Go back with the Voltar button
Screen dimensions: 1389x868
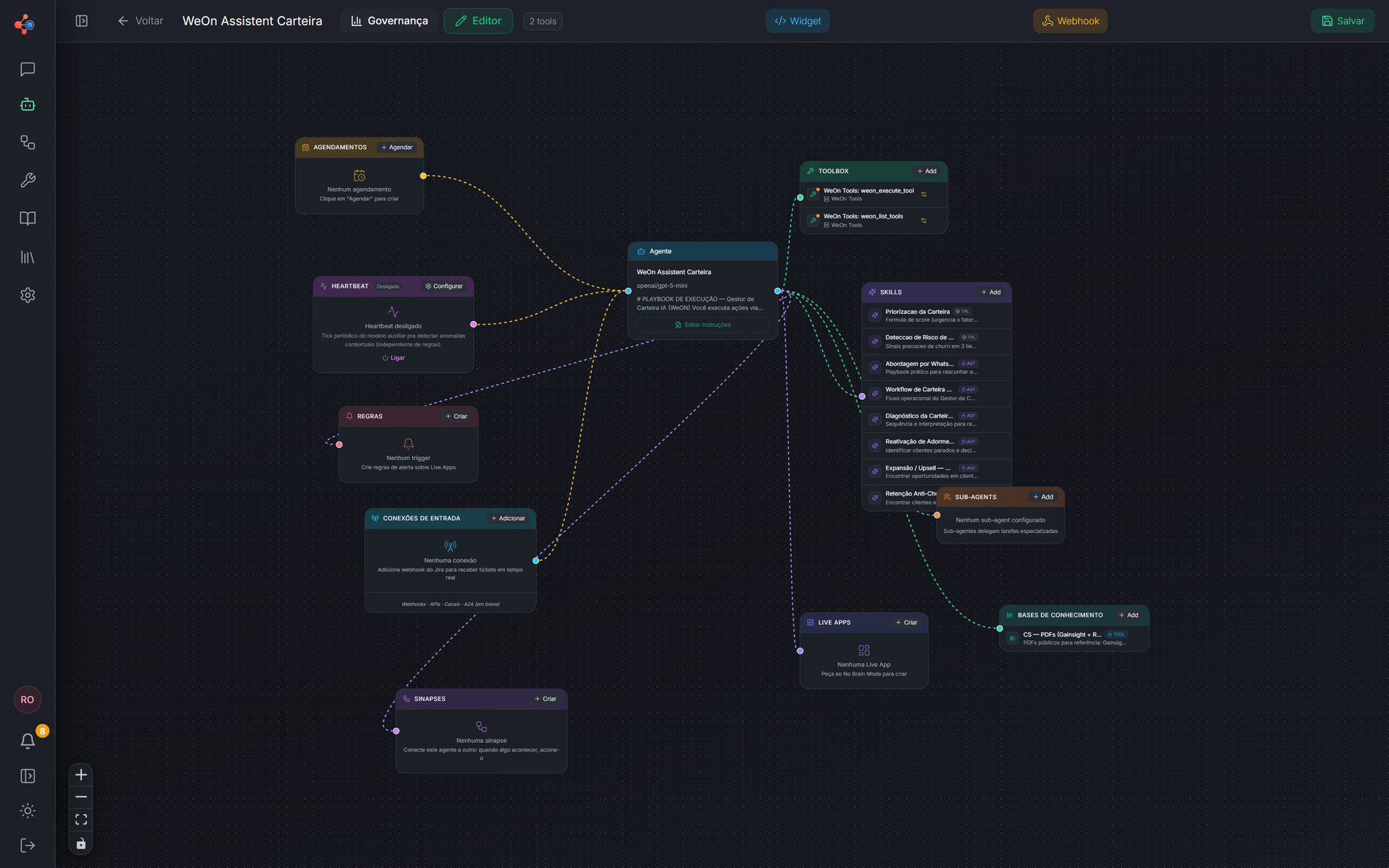[140, 21]
